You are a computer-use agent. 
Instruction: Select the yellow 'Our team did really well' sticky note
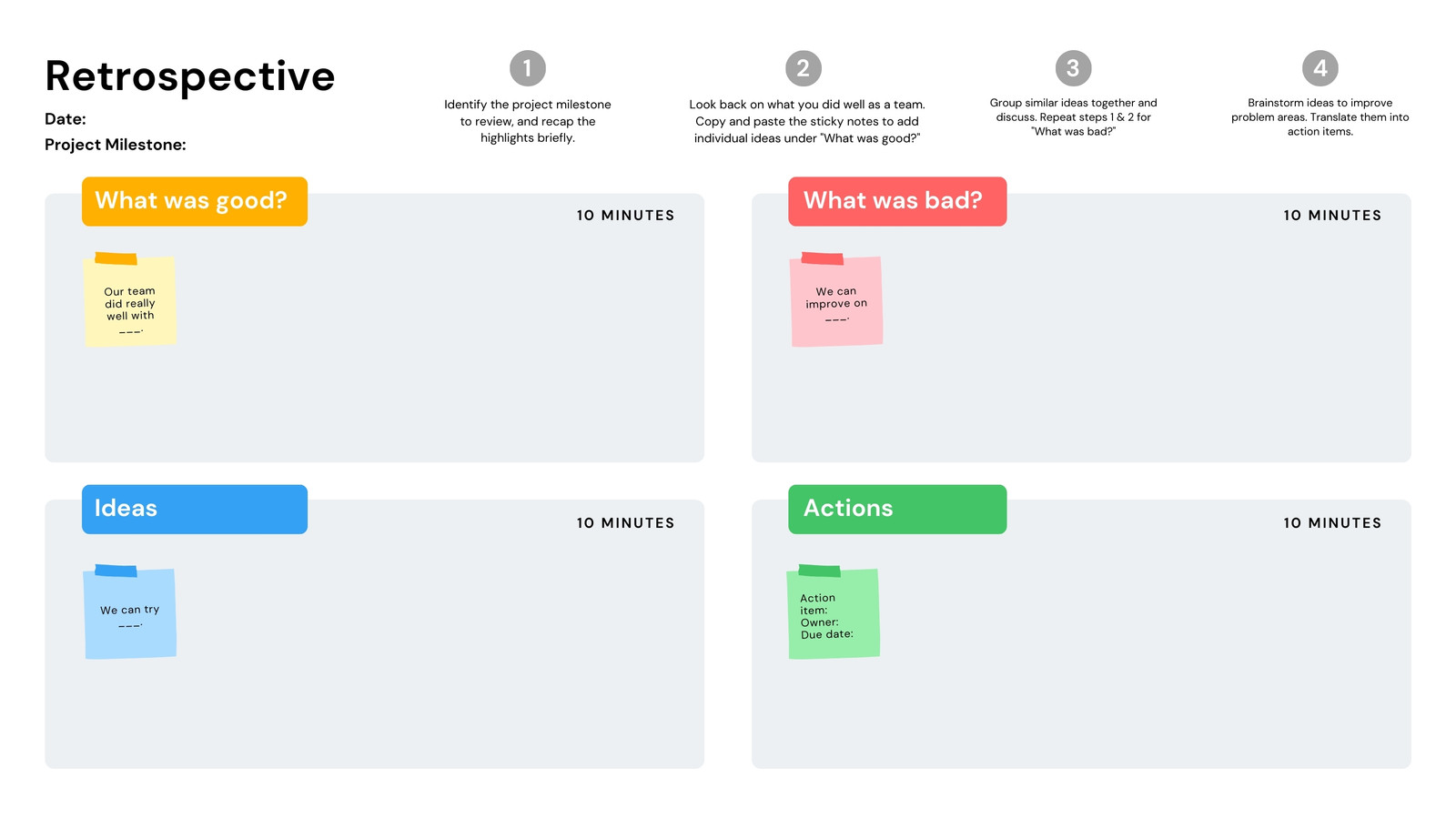[130, 300]
